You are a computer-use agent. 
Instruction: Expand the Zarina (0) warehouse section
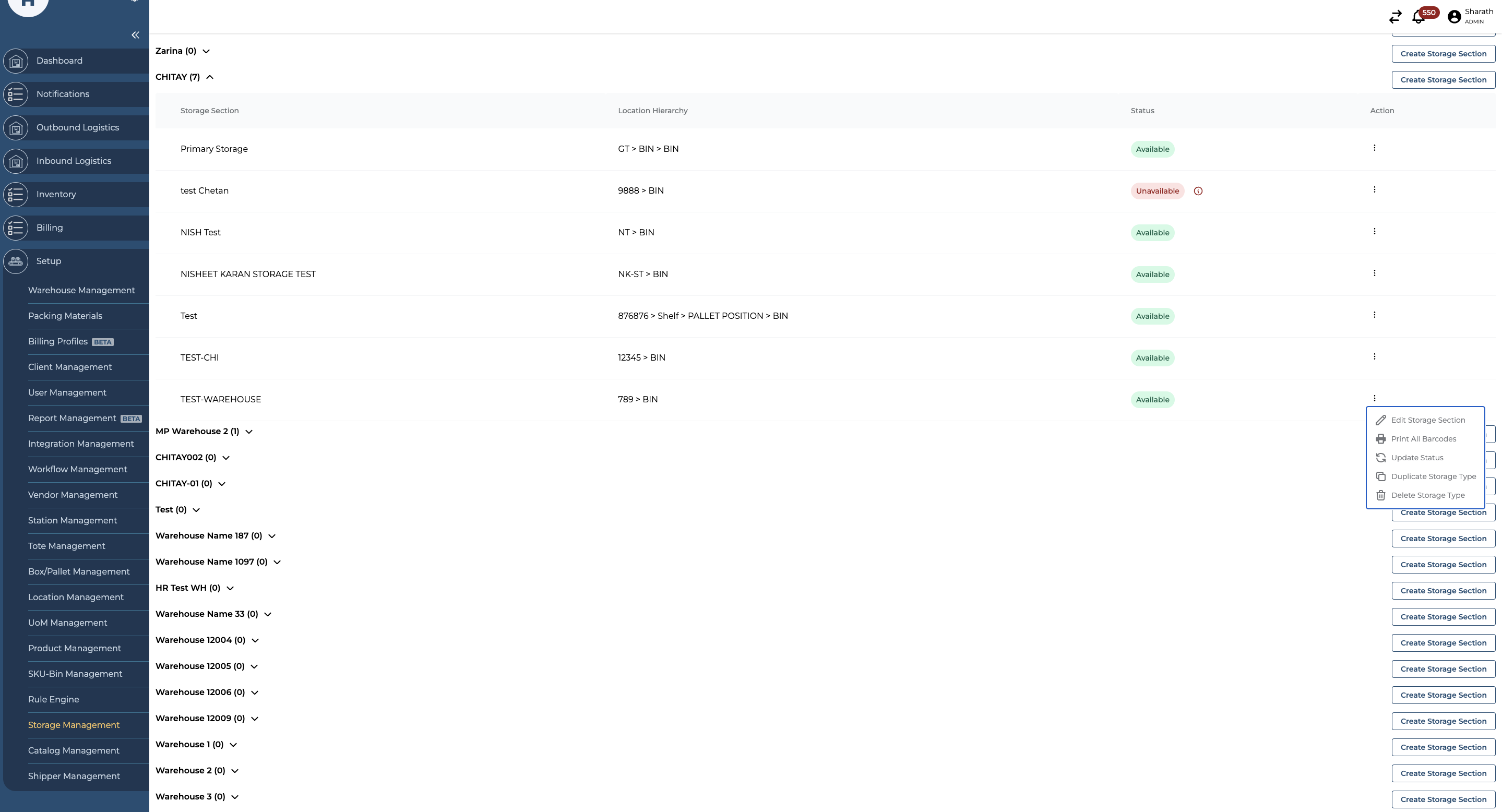tap(206, 51)
